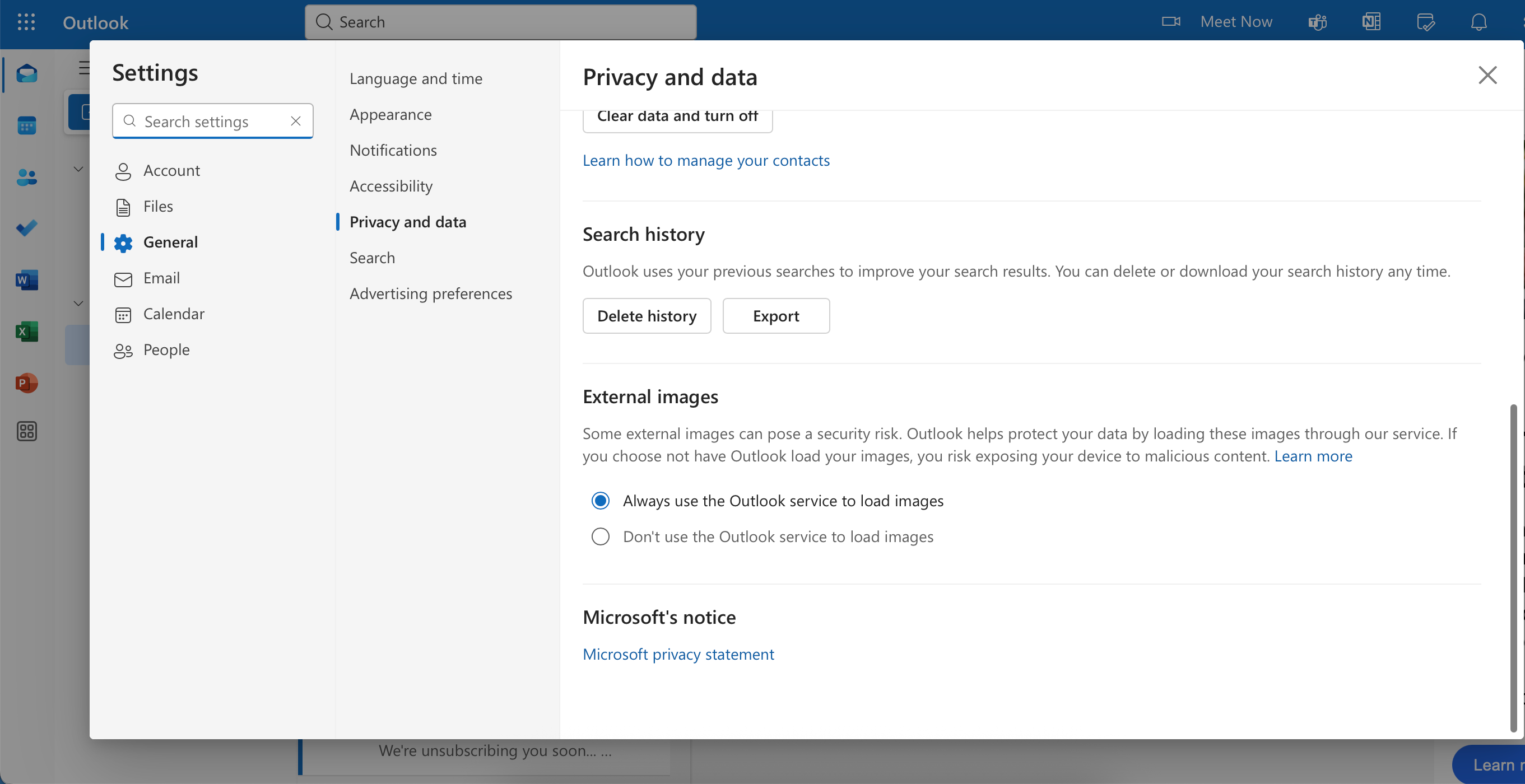This screenshot has width=1525, height=784.
Task: Open the Calendar icon in left rail
Action: (x=27, y=125)
